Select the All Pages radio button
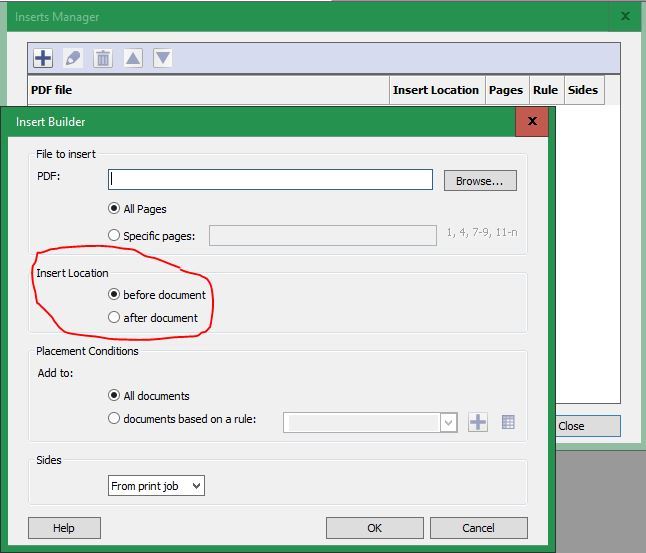Image resolution: width=646 pixels, height=553 pixels. click(114, 209)
